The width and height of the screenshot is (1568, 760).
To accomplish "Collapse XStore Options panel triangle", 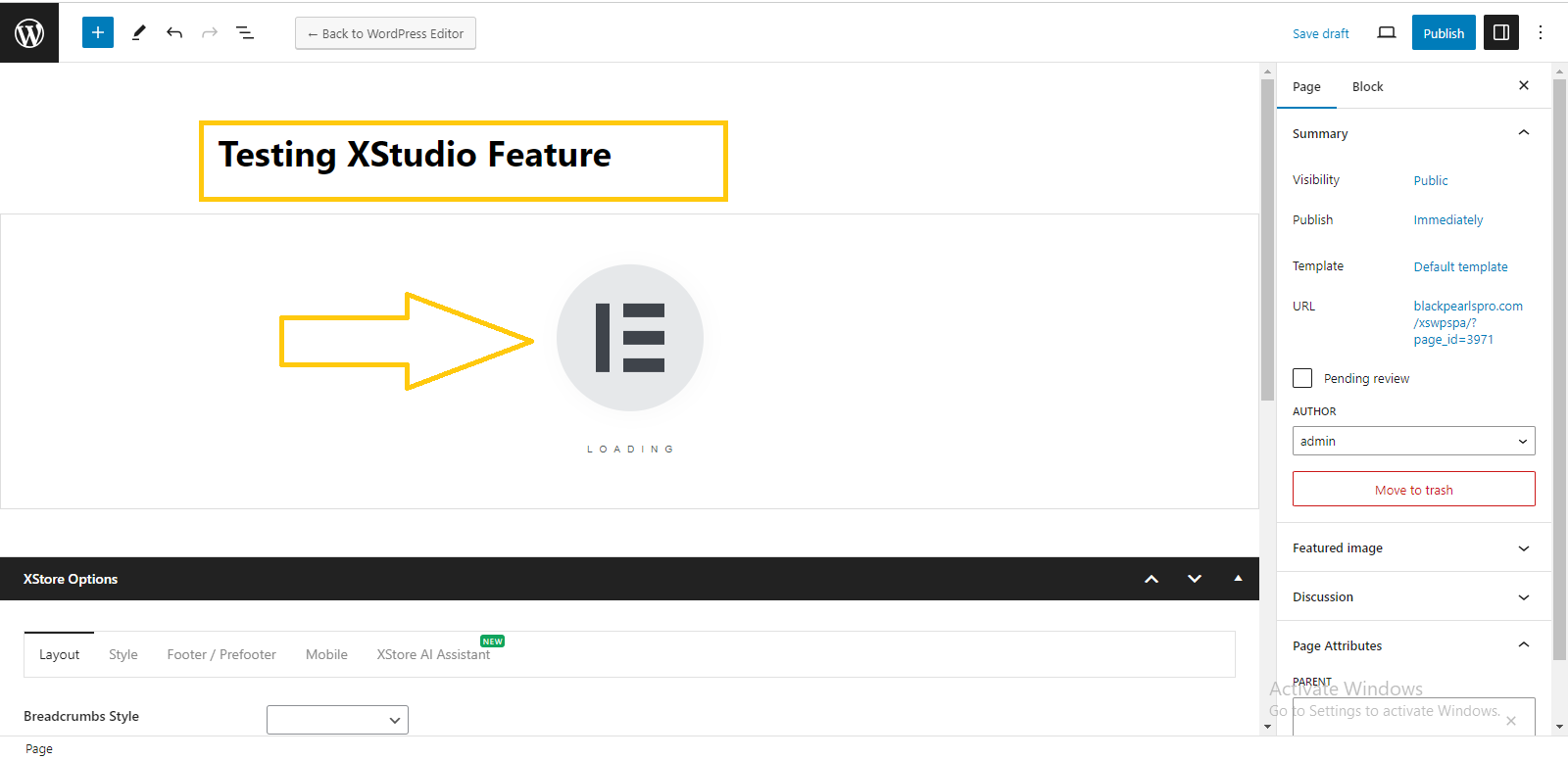I will tap(1238, 578).
